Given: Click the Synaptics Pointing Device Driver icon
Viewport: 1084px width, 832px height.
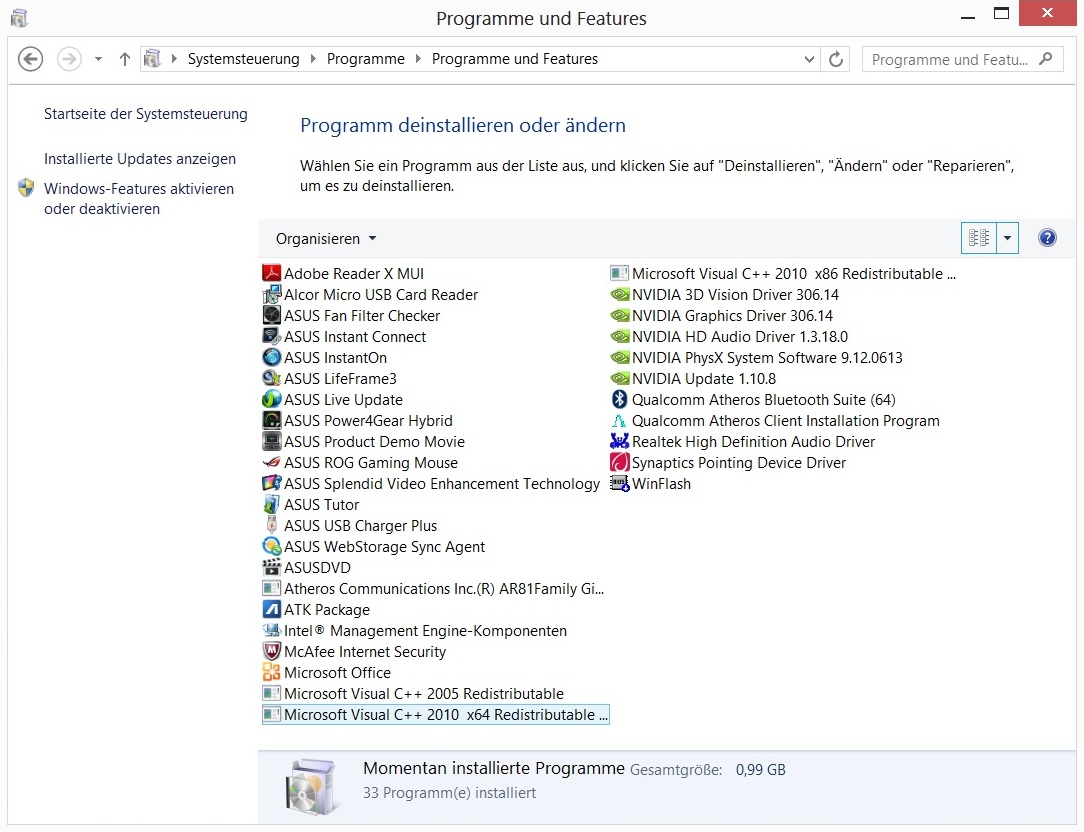Looking at the screenshot, I should tap(619, 462).
